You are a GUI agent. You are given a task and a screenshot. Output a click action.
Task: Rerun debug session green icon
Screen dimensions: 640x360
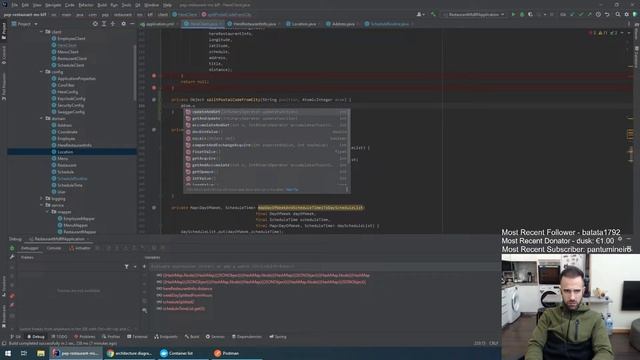click(x=12, y=248)
